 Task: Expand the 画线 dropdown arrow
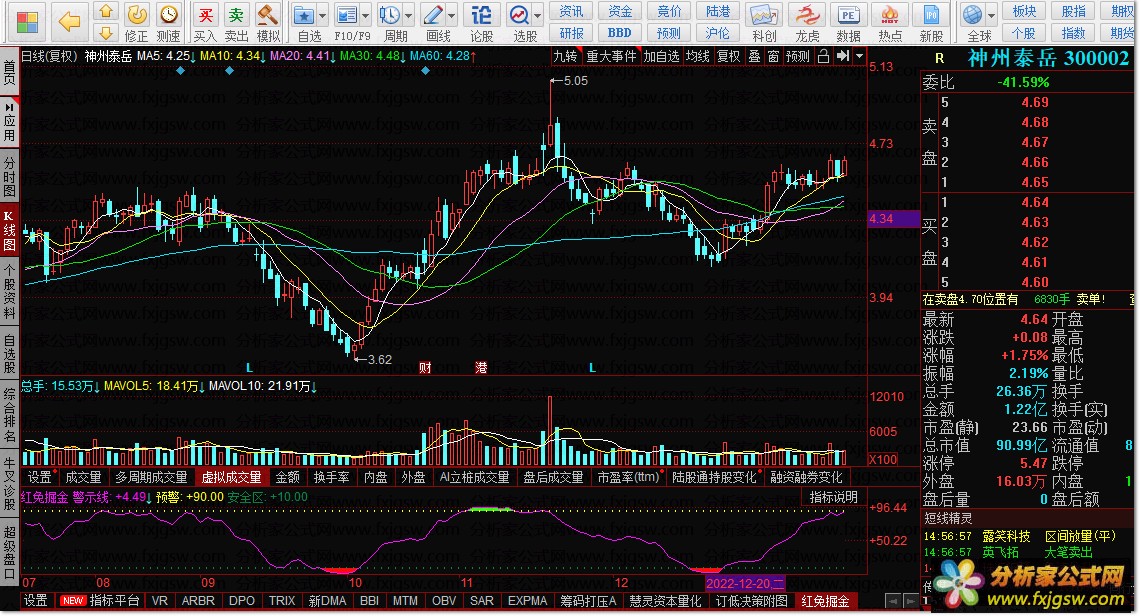click(452, 15)
